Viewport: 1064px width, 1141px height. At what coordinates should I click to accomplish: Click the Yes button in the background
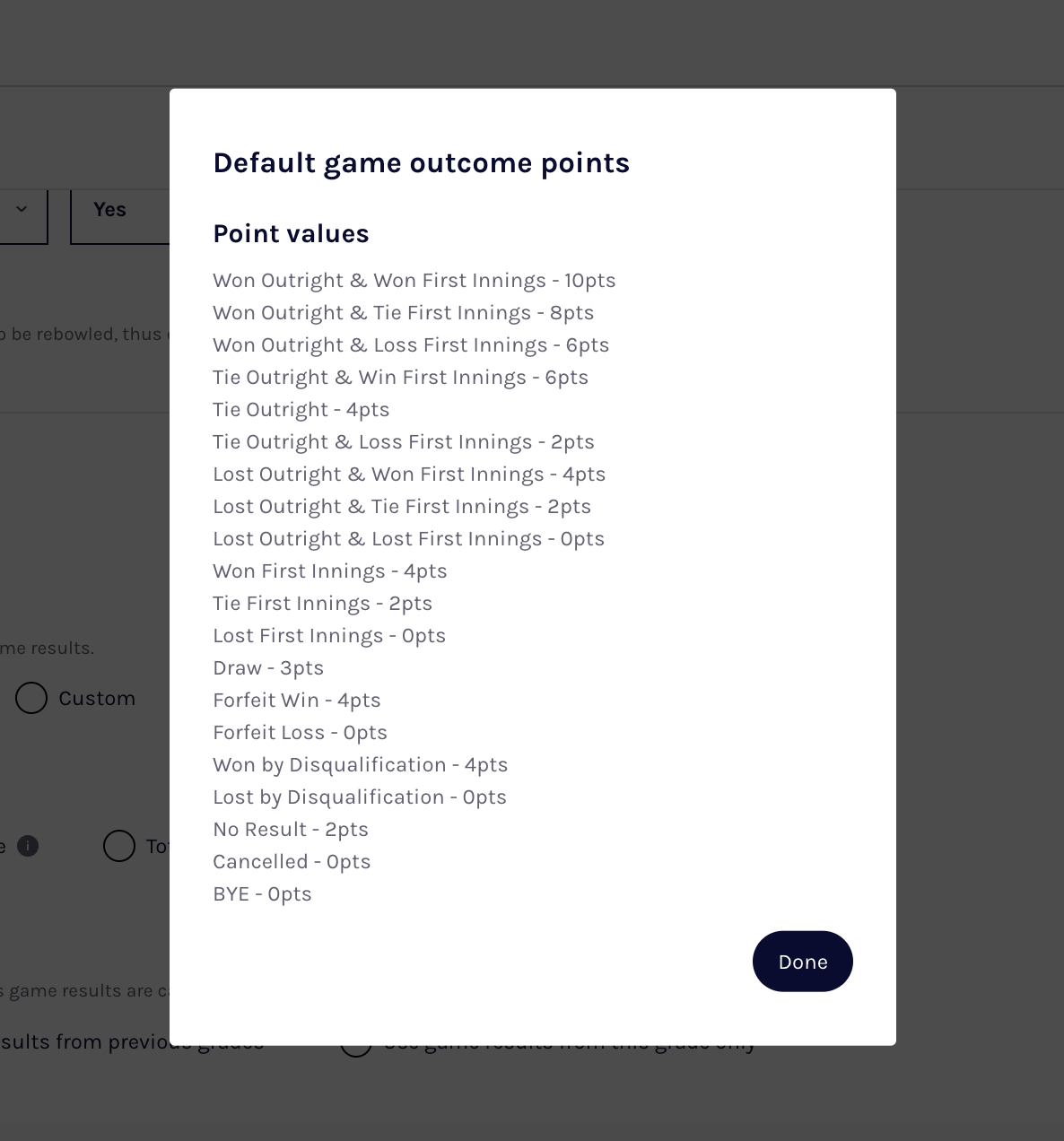coord(109,209)
